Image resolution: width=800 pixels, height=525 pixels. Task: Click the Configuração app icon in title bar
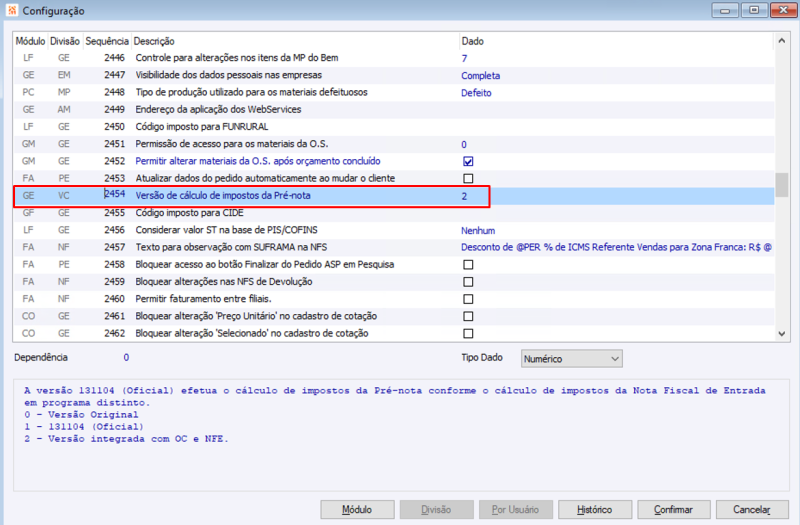pos(12,10)
